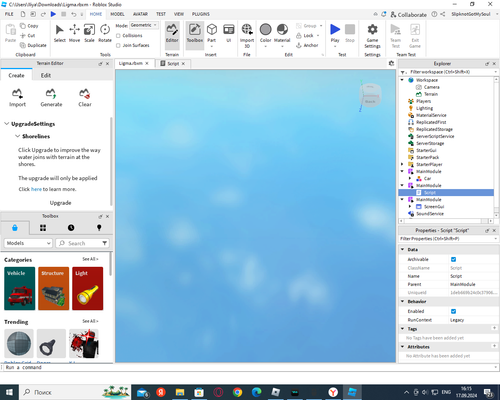Open the Vehicle category thumbnail
The height and width of the screenshot is (400, 500).
(20, 288)
